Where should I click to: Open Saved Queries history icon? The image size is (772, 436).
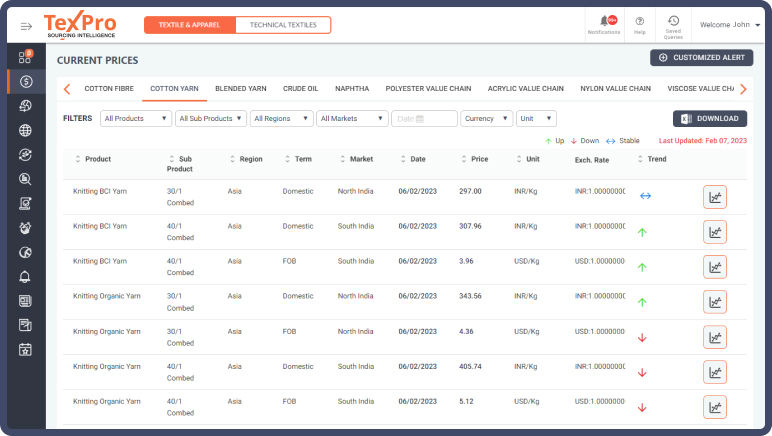(673, 22)
